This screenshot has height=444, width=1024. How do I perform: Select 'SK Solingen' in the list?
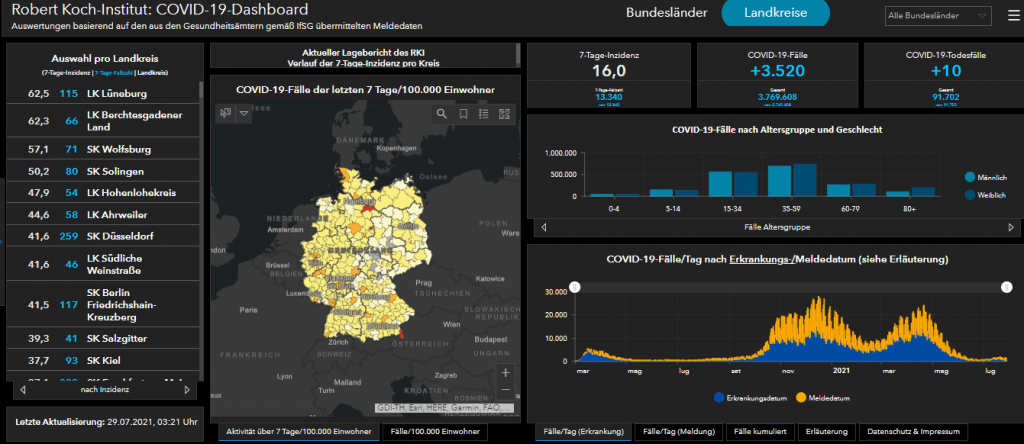click(x=103, y=172)
